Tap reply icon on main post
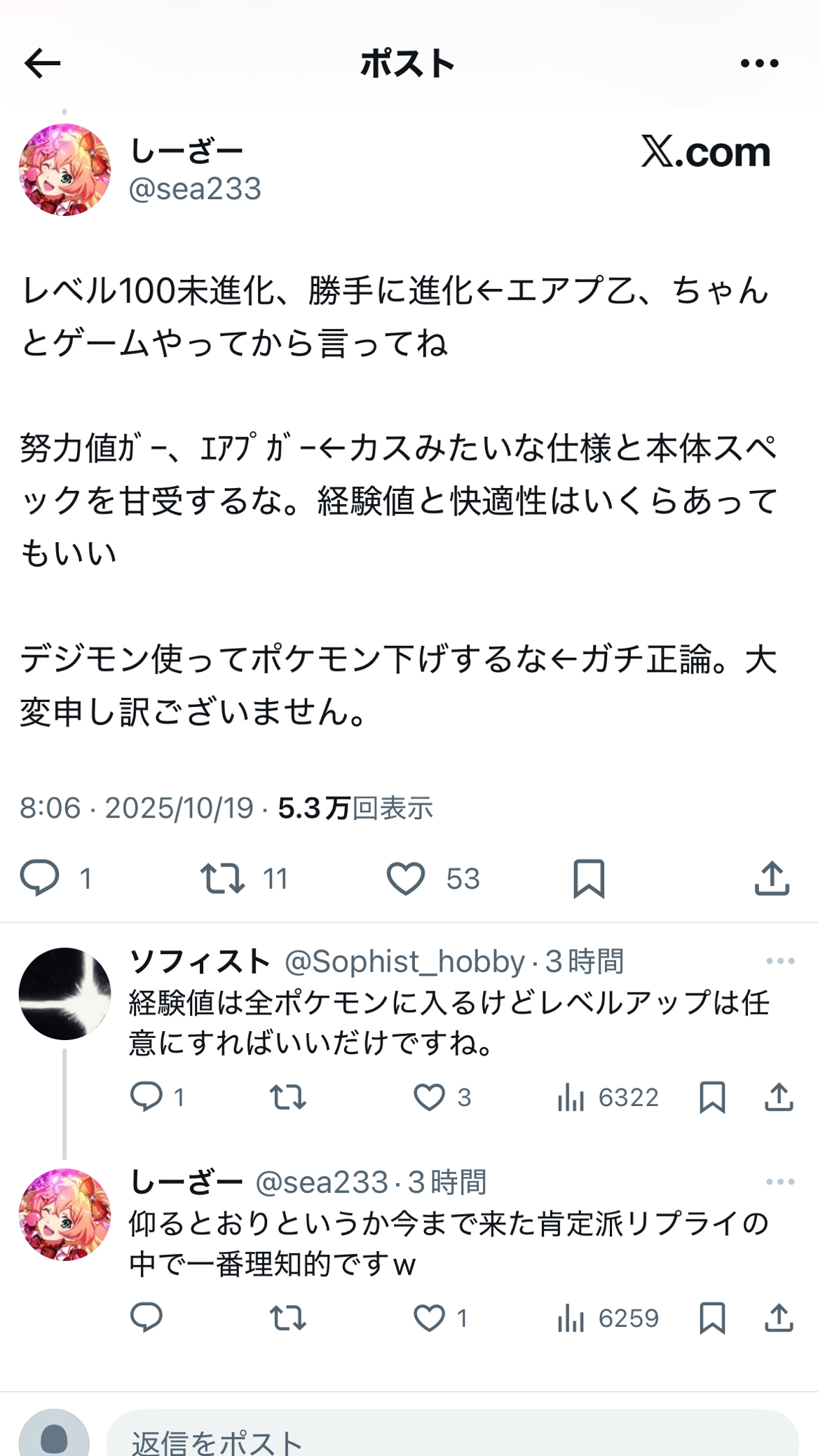Image resolution: width=818 pixels, height=1456 pixels. click(39, 877)
